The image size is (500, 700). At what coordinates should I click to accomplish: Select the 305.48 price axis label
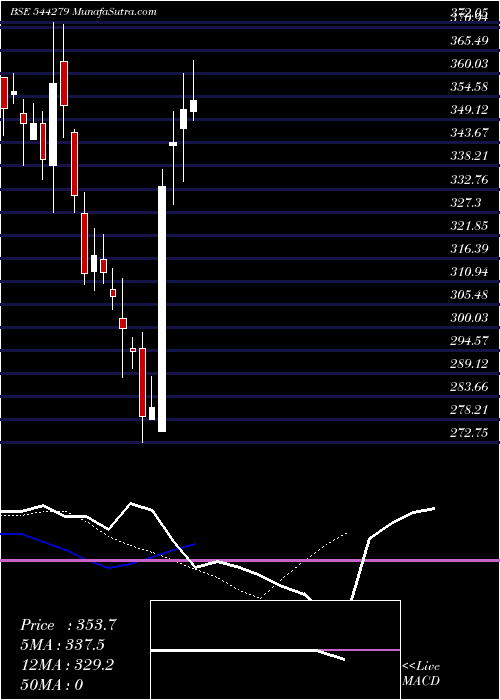pyautogui.click(x=468, y=295)
